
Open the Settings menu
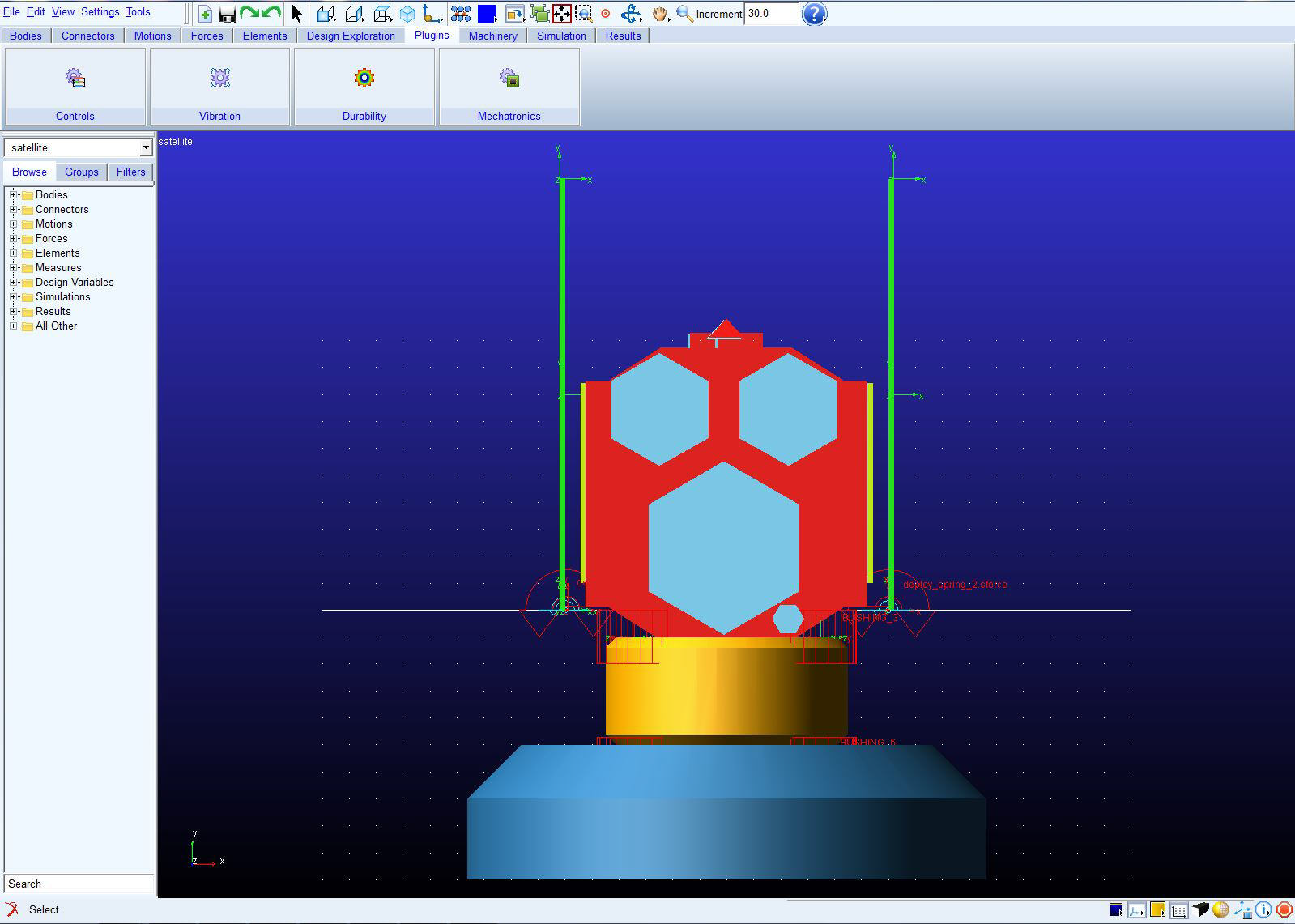[x=100, y=12]
